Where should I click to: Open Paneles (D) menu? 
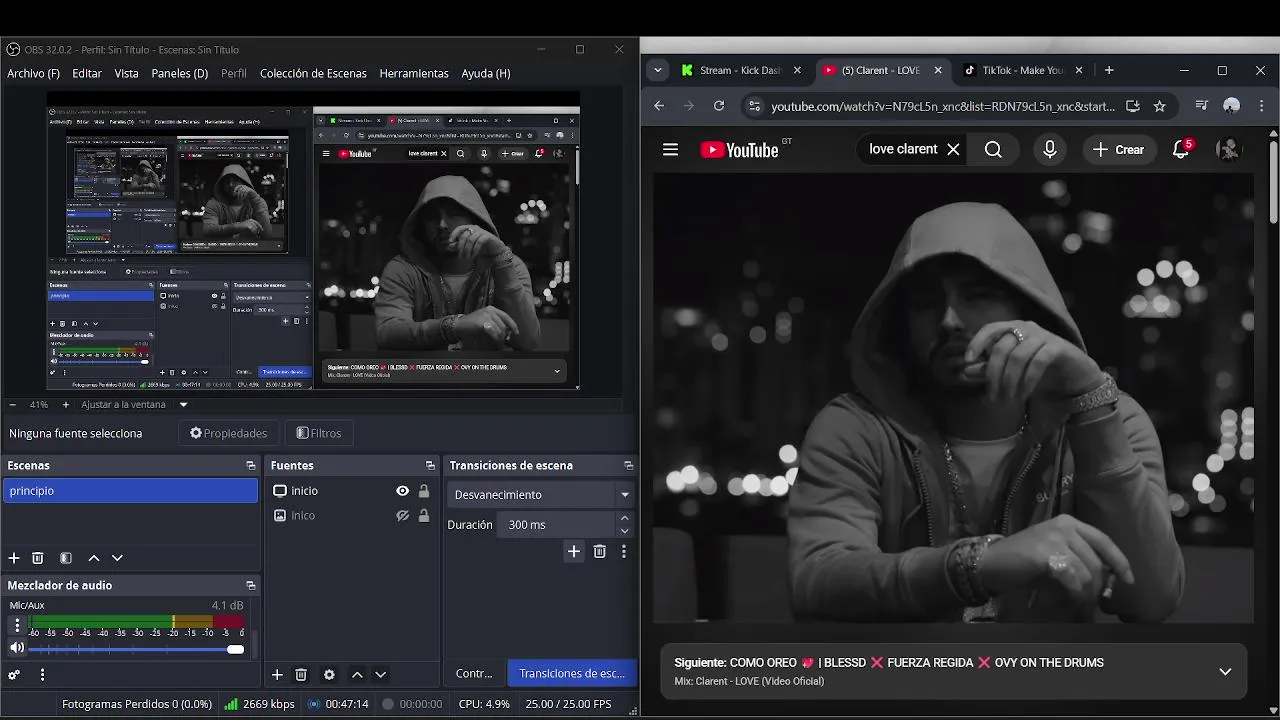(x=180, y=74)
